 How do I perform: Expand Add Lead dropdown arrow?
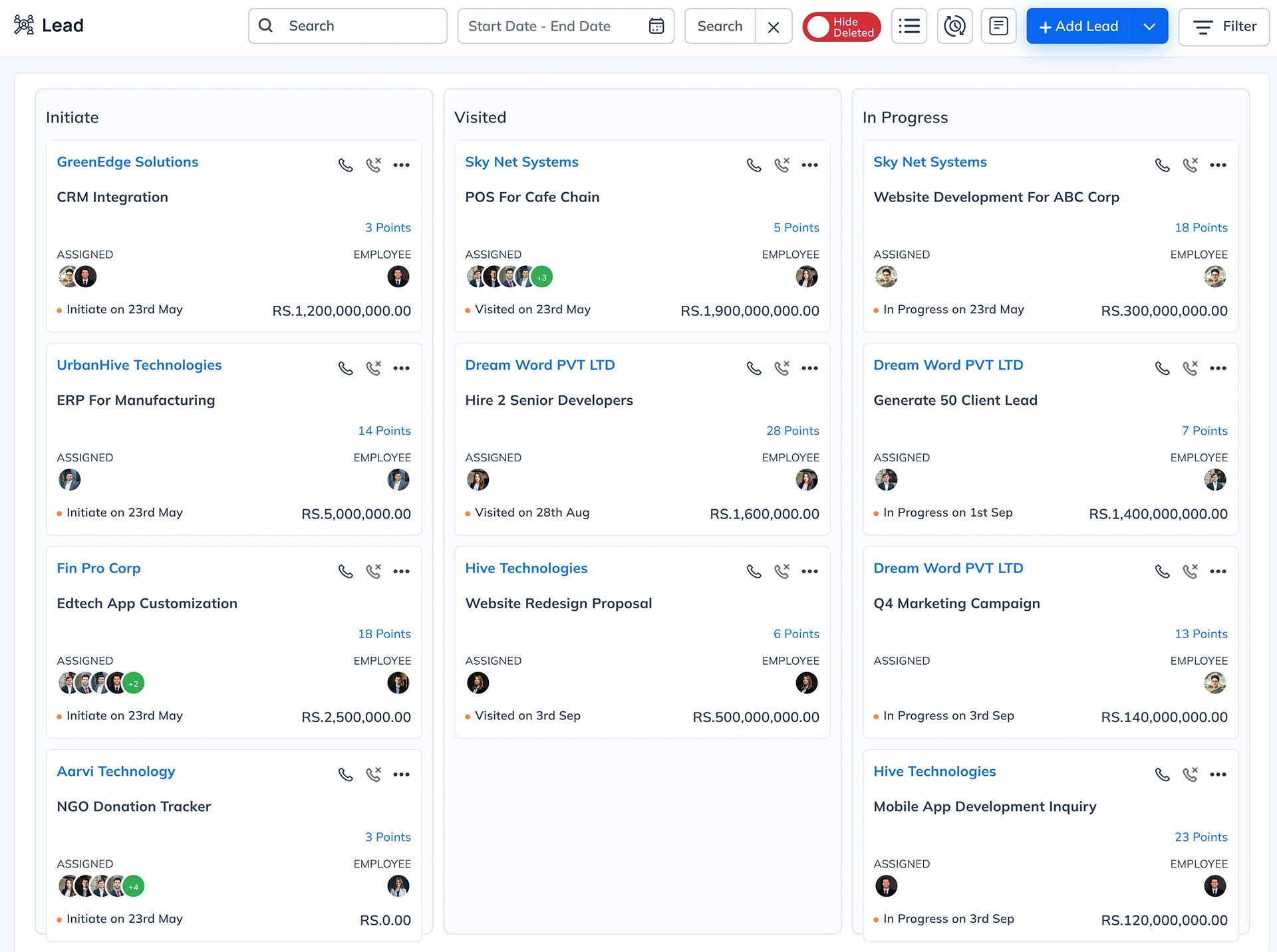pyautogui.click(x=1149, y=27)
